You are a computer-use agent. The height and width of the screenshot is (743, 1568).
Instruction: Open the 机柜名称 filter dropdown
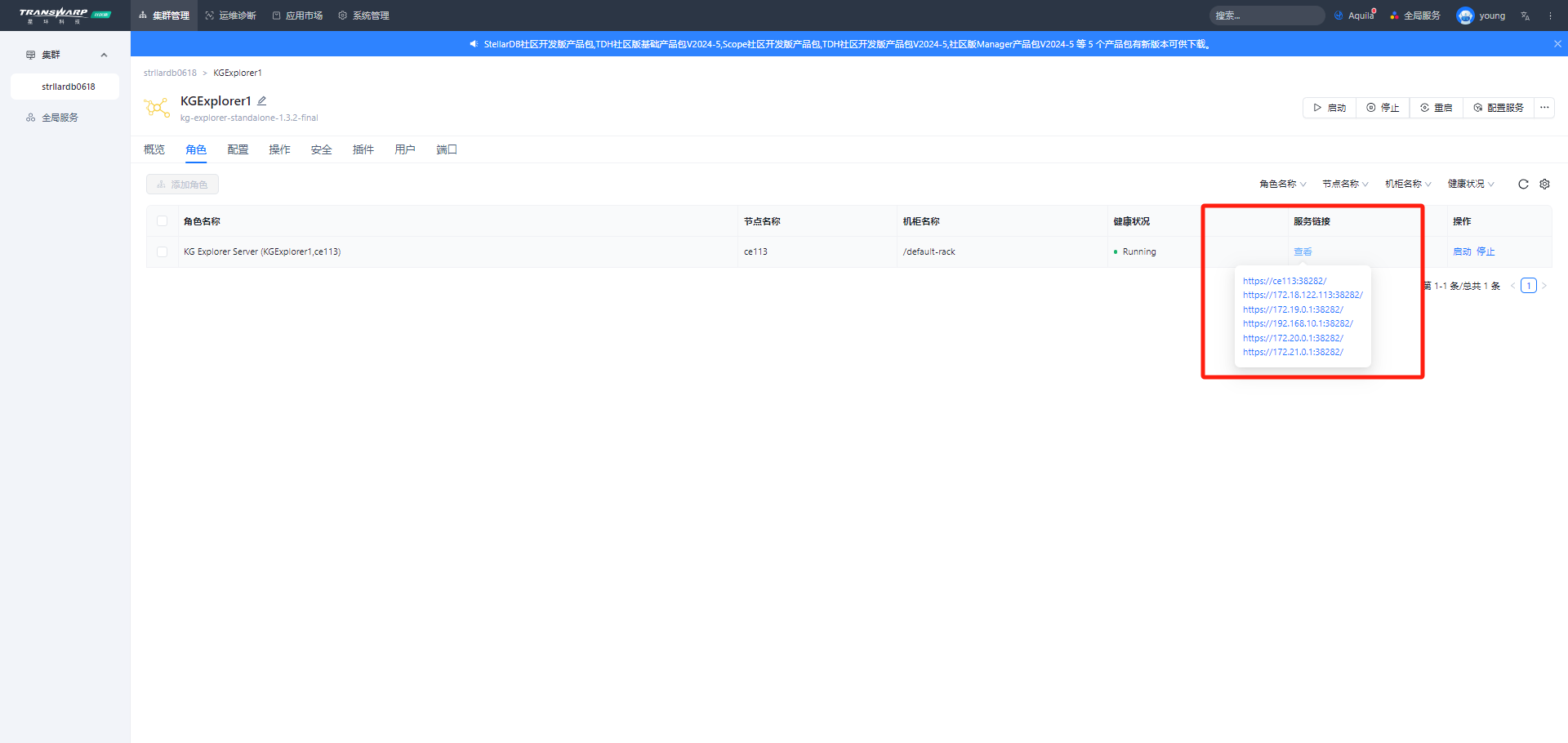click(1409, 185)
